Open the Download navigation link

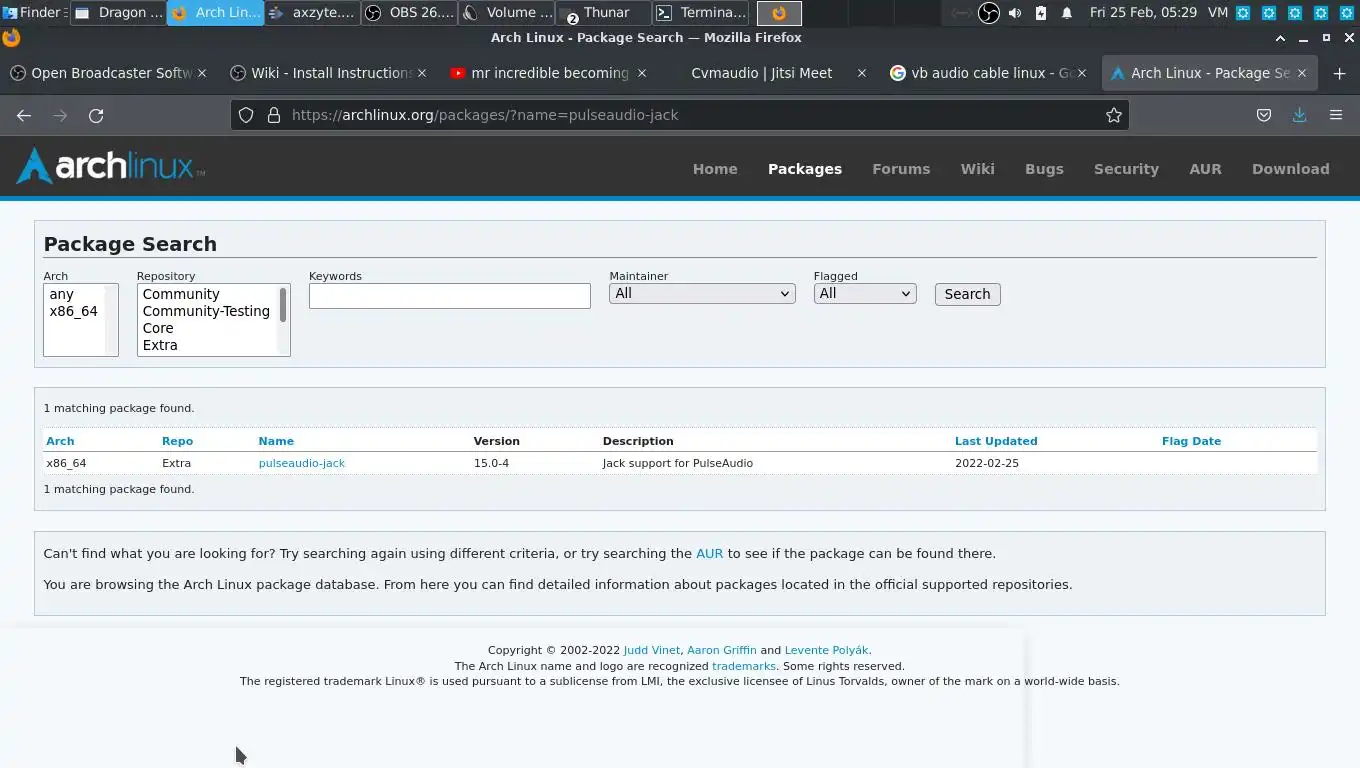(x=1290, y=169)
